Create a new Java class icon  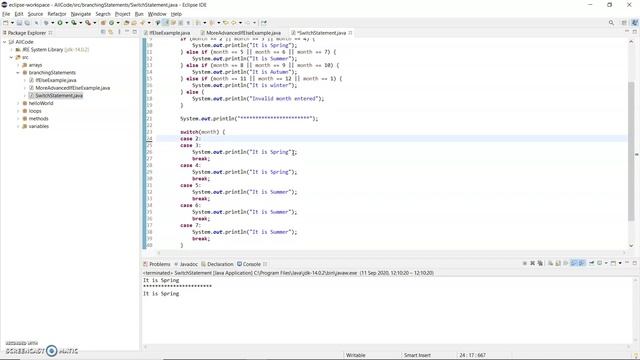pos(111,23)
